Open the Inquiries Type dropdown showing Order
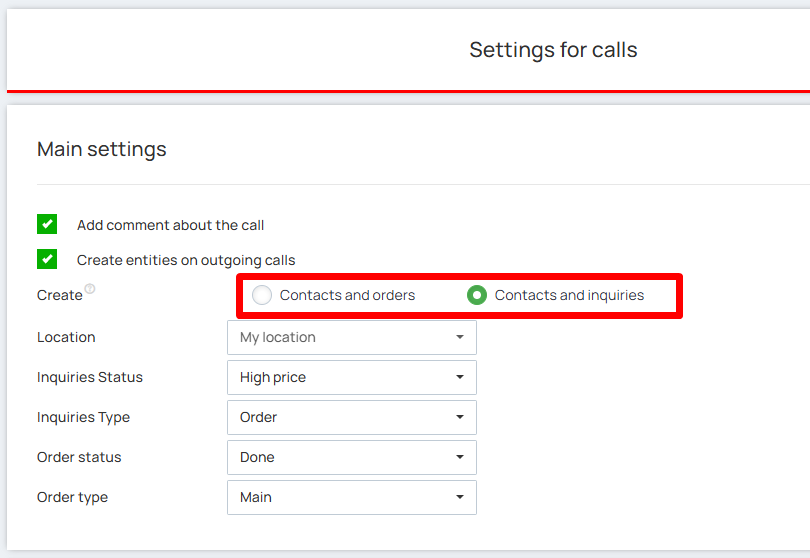Viewport: 810px width, 558px height. coord(351,417)
